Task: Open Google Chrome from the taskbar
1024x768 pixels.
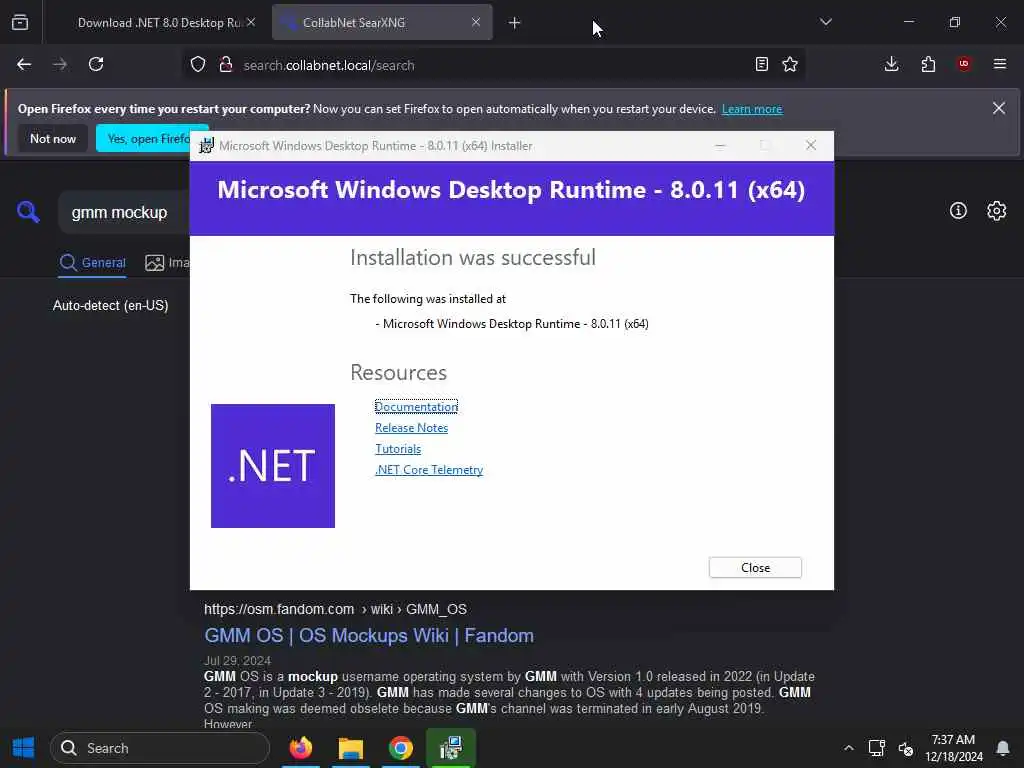Action: click(x=400, y=748)
